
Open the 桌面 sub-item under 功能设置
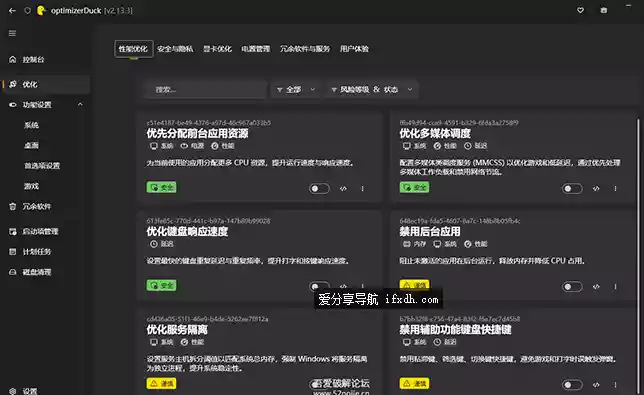[x=31, y=145]
